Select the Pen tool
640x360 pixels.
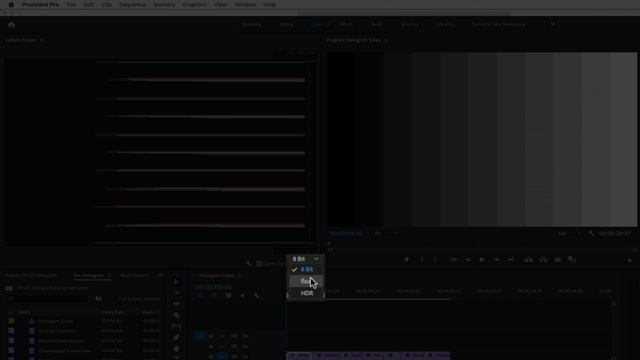point(176,337)
